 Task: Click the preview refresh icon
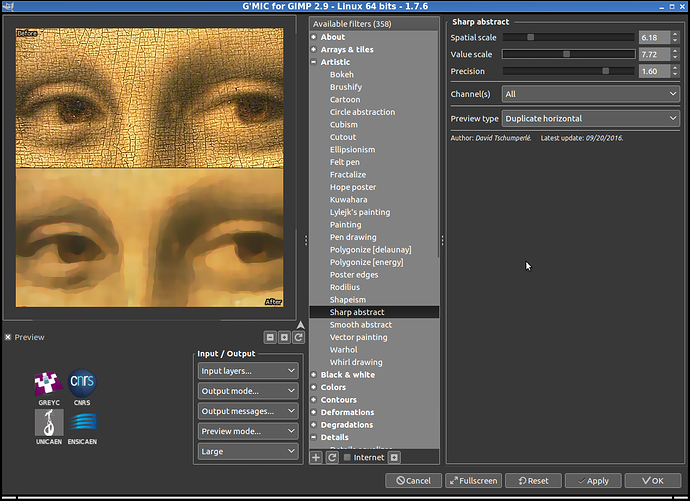click(x=298, y=337)
